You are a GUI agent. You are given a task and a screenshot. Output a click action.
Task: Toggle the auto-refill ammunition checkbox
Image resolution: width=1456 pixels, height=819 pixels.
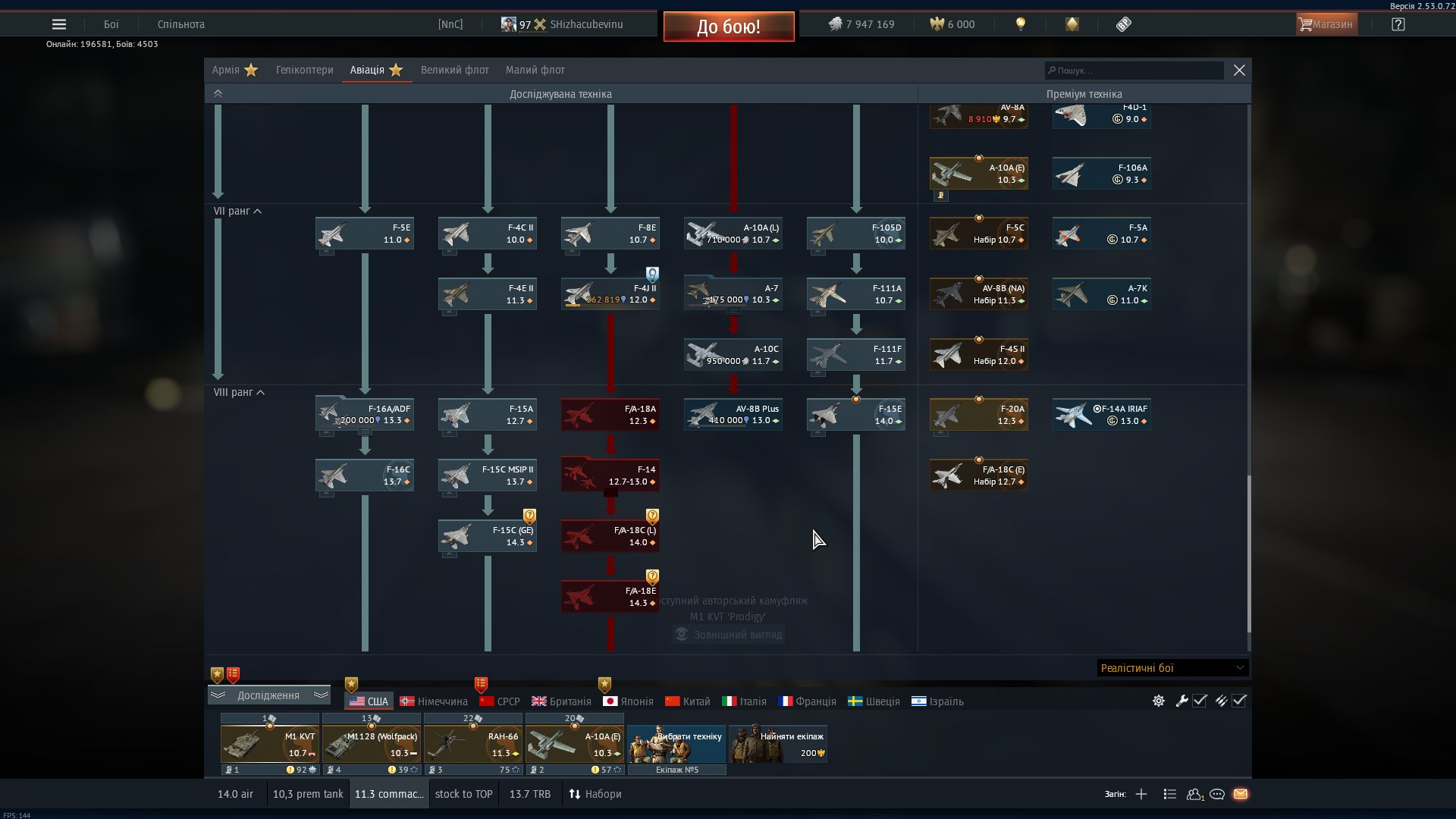(1239, 701)
